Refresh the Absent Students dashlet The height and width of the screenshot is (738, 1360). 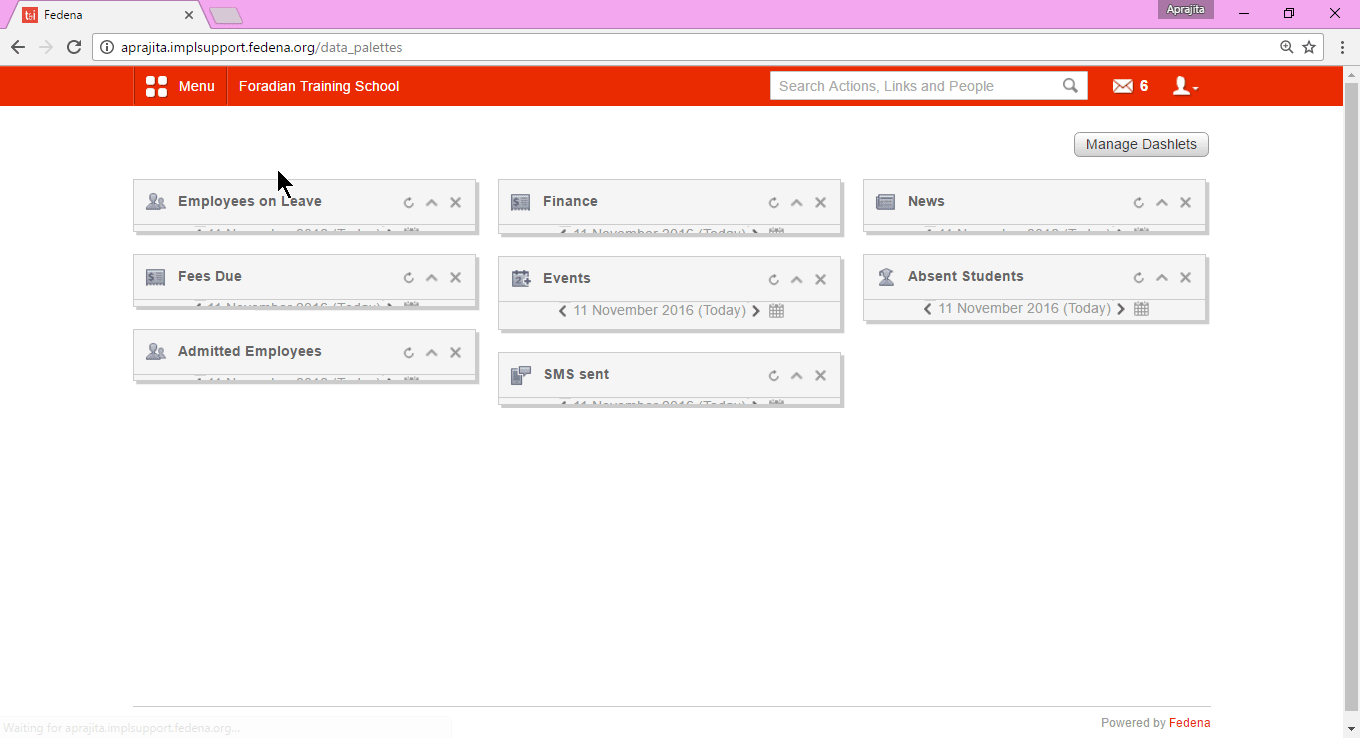coord(1138,278)
